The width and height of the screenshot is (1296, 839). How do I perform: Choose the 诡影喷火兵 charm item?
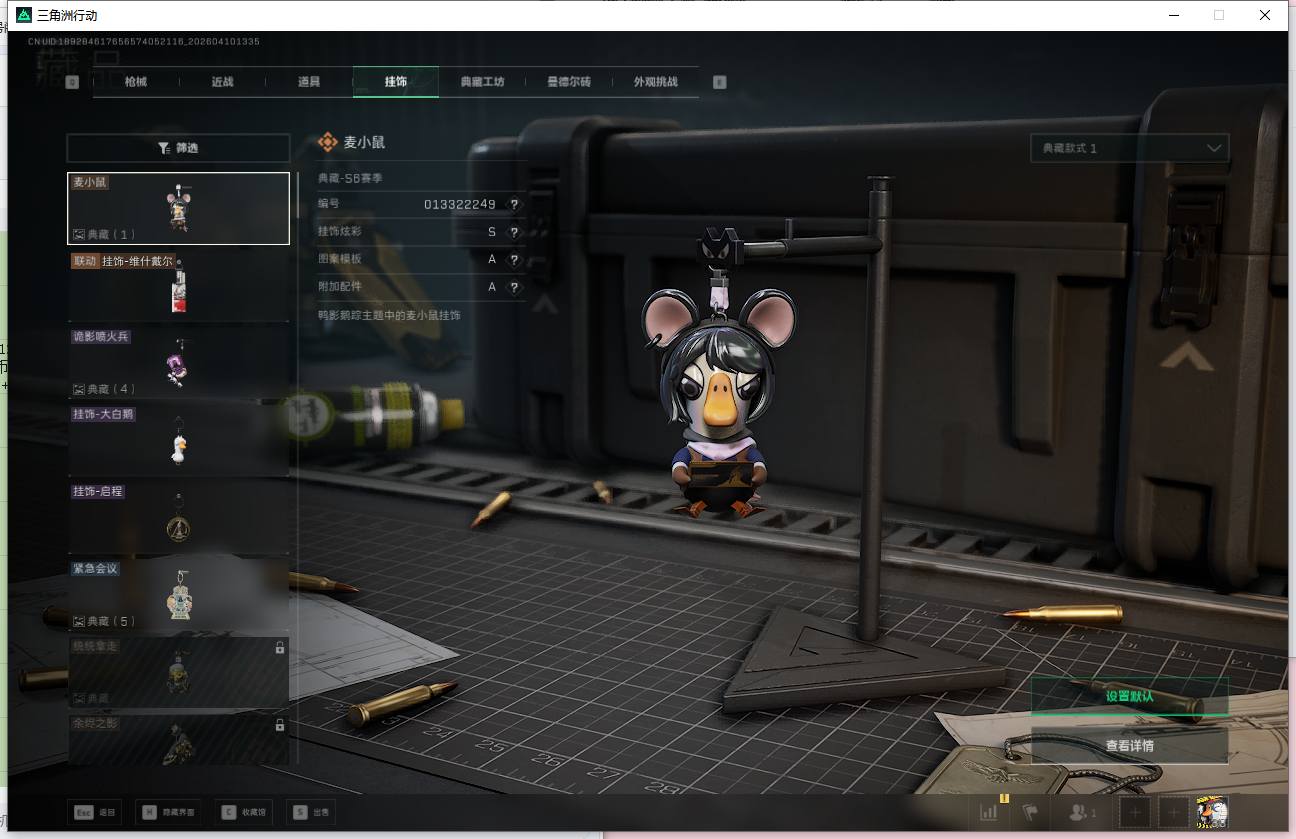178,362
